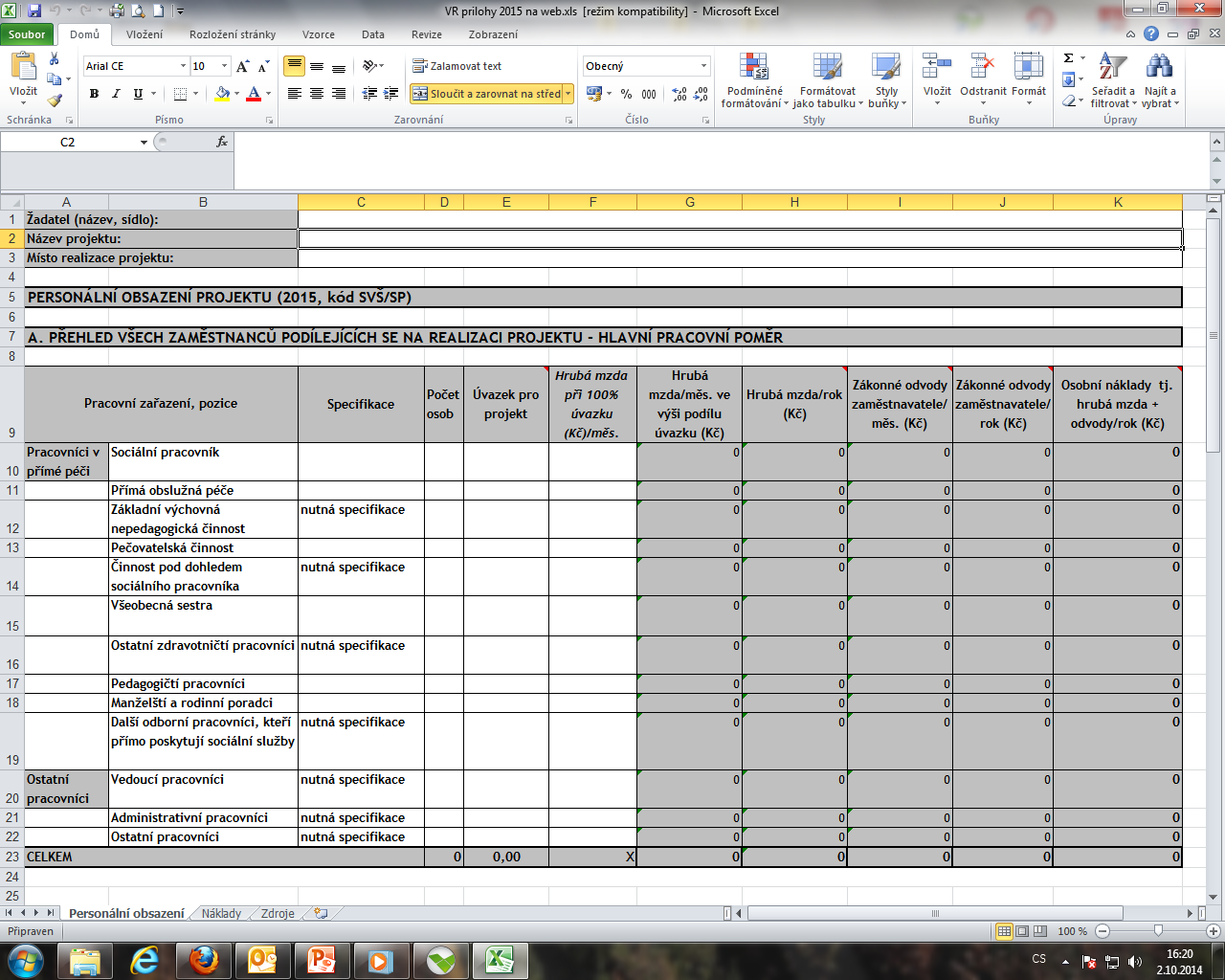The height and width of the screenshot is (980, 1225).
Task: Click the zoom out minus button
Action: tap(1102, 931)
